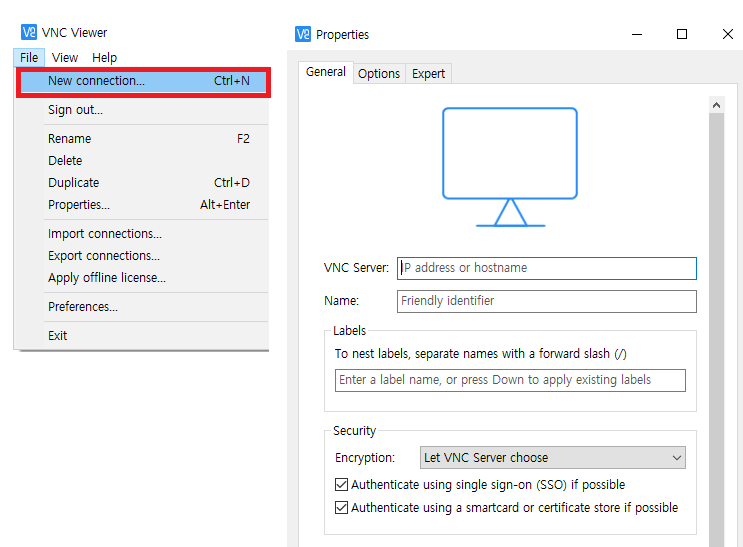743x547 pixels.
Task: Choose Exit from File menu
Action: pyautogui.click(x=144, y=336)
